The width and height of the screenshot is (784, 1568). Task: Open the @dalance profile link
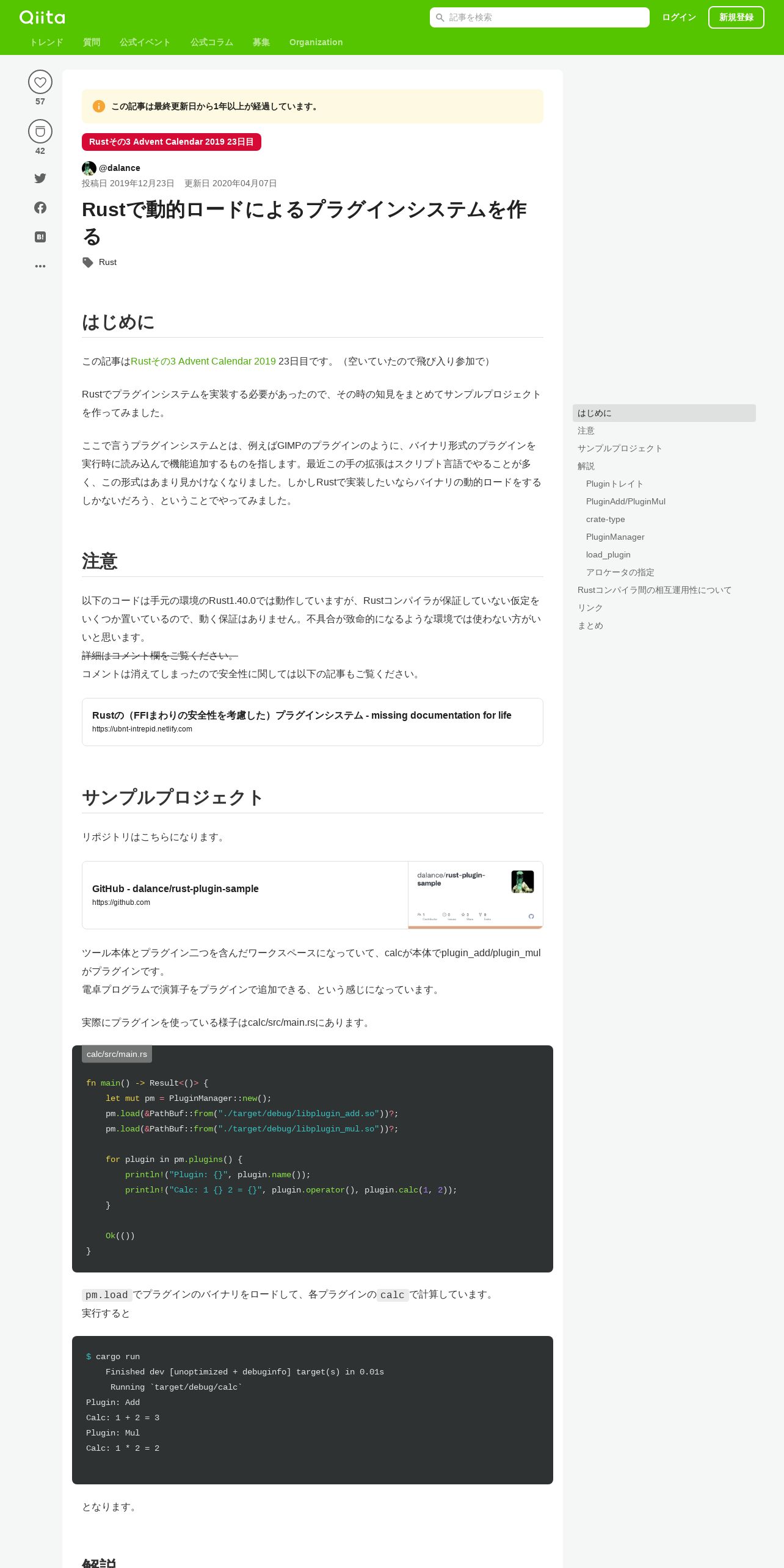(x=120, y=168)
